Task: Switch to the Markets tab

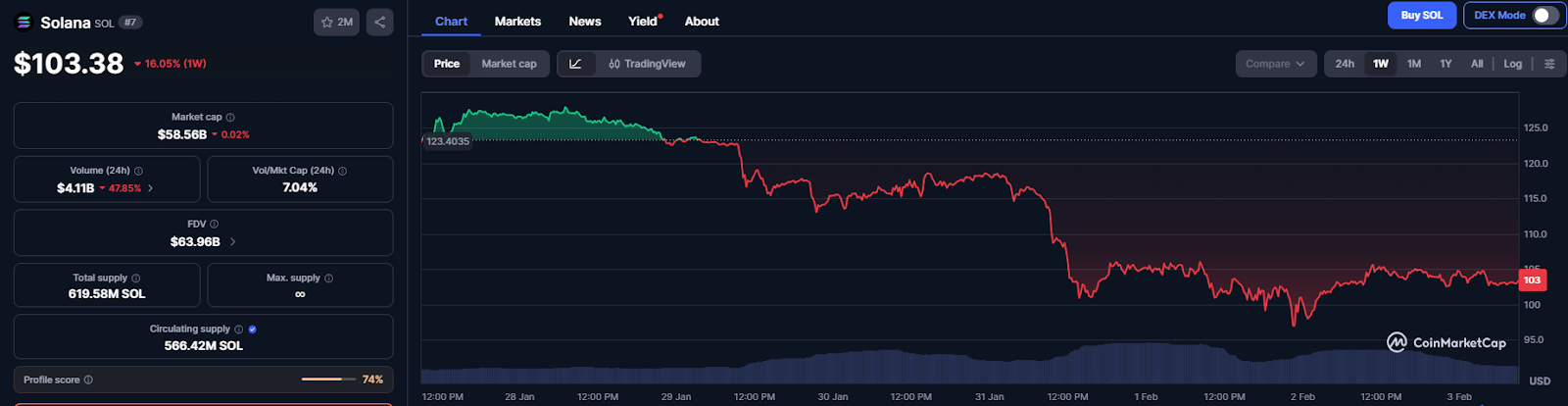Action: 517,22
